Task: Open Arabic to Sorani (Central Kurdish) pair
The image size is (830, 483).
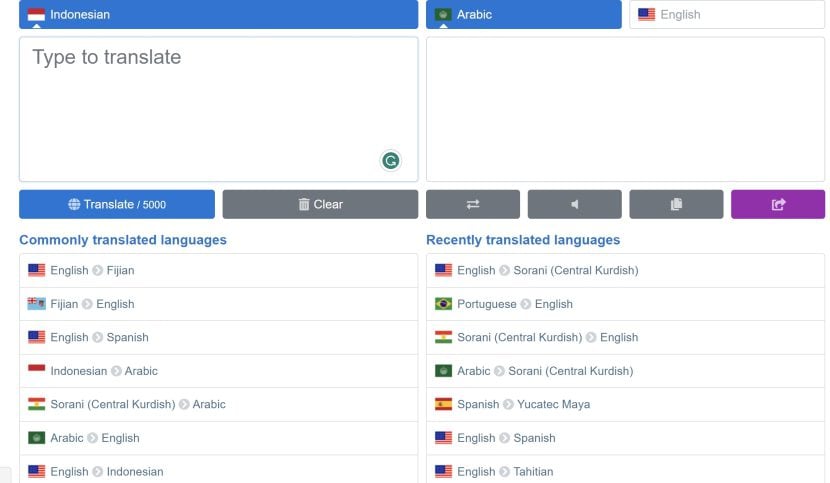Action: [x=625, y=371]
